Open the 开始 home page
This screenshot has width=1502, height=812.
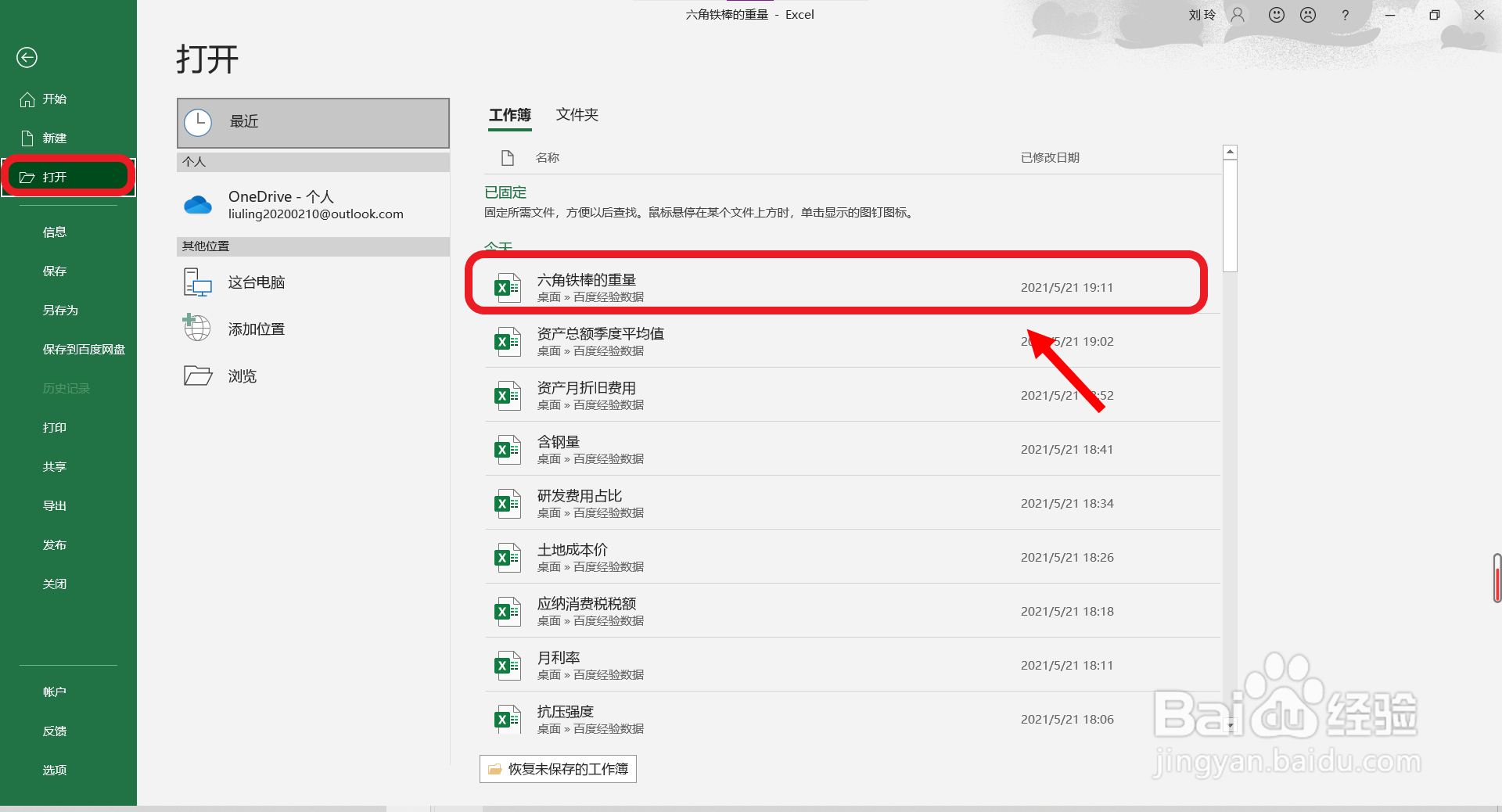point(54,99)
